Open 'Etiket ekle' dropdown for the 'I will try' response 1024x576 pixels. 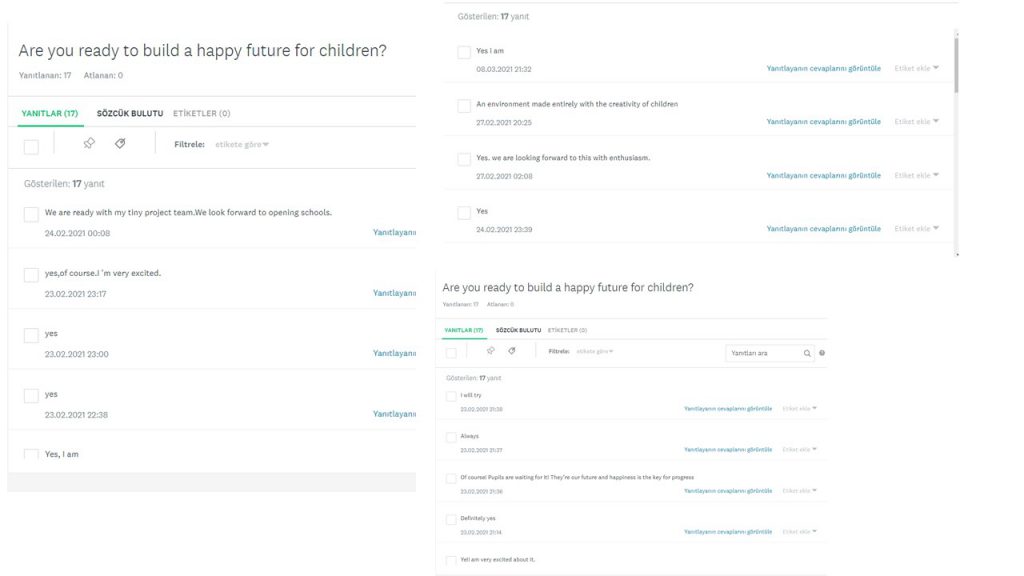[800, 409]
